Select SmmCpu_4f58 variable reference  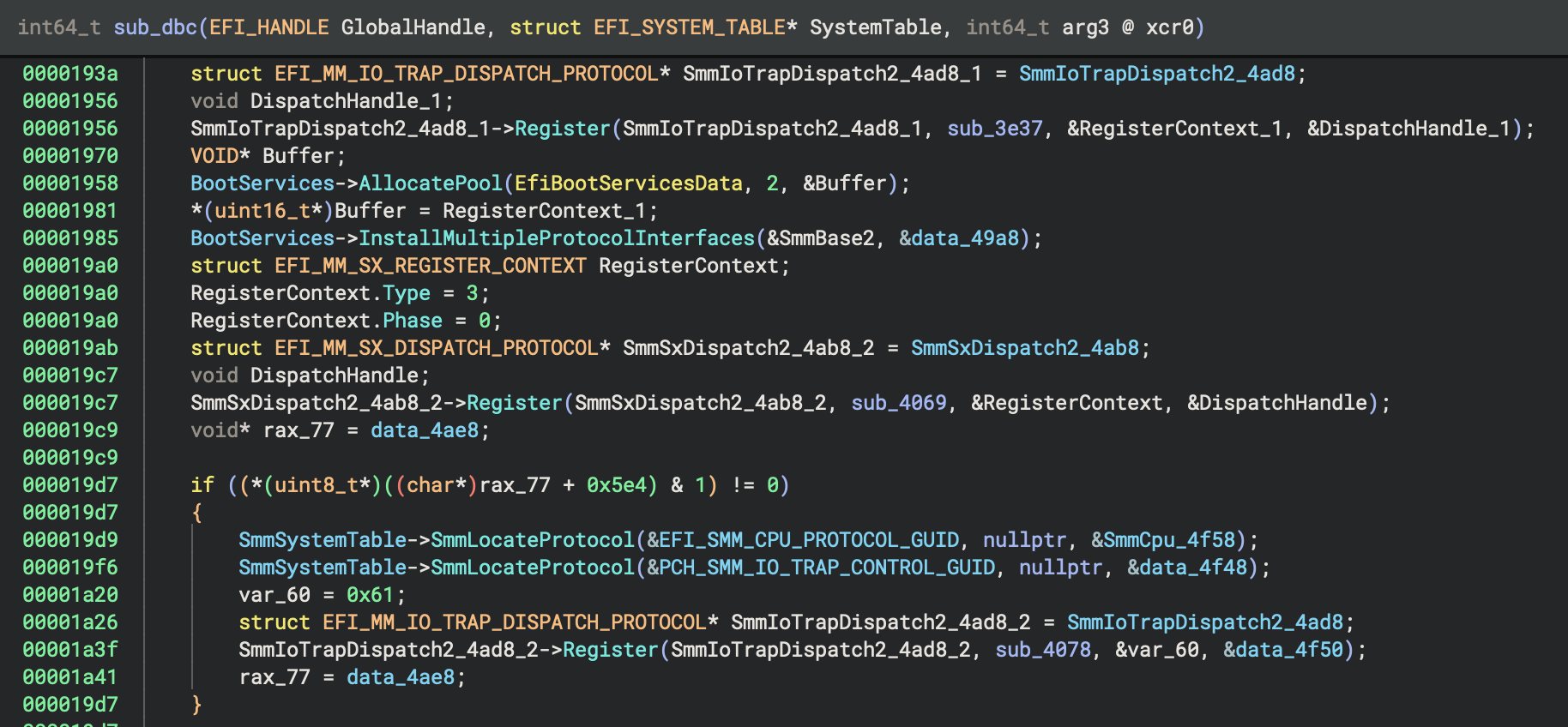[1169, 540]
